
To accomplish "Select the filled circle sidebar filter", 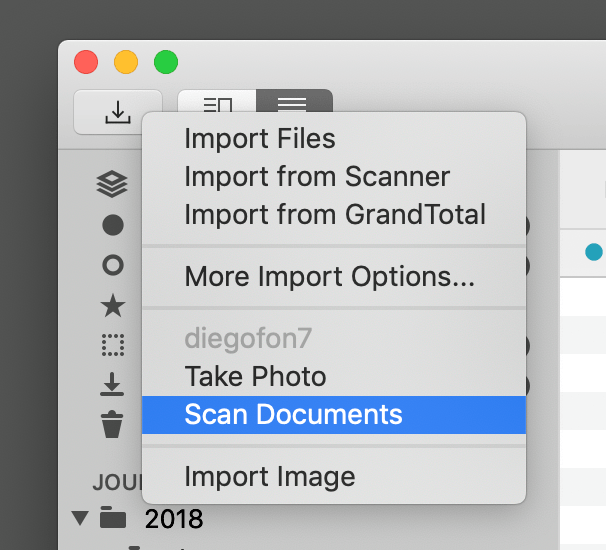I will [113, 225].
